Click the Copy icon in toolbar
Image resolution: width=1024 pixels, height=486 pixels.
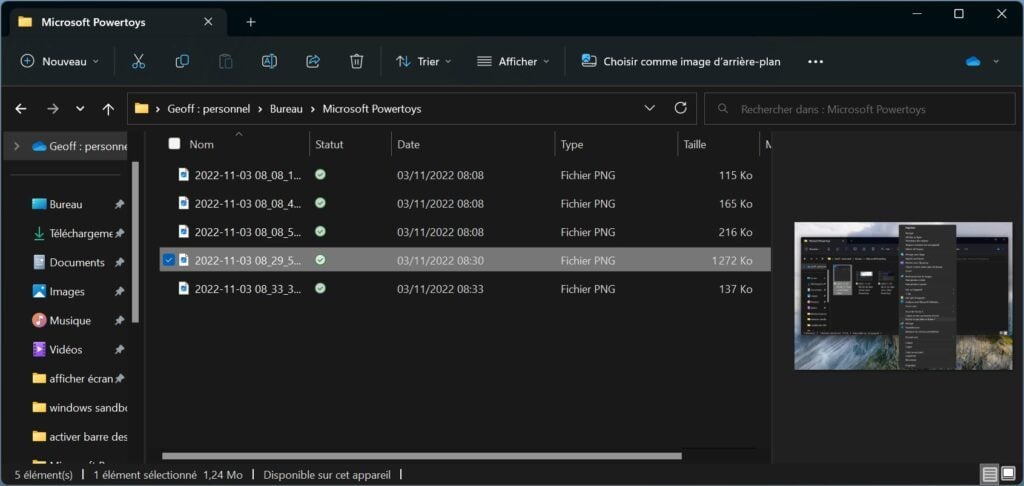182,61
